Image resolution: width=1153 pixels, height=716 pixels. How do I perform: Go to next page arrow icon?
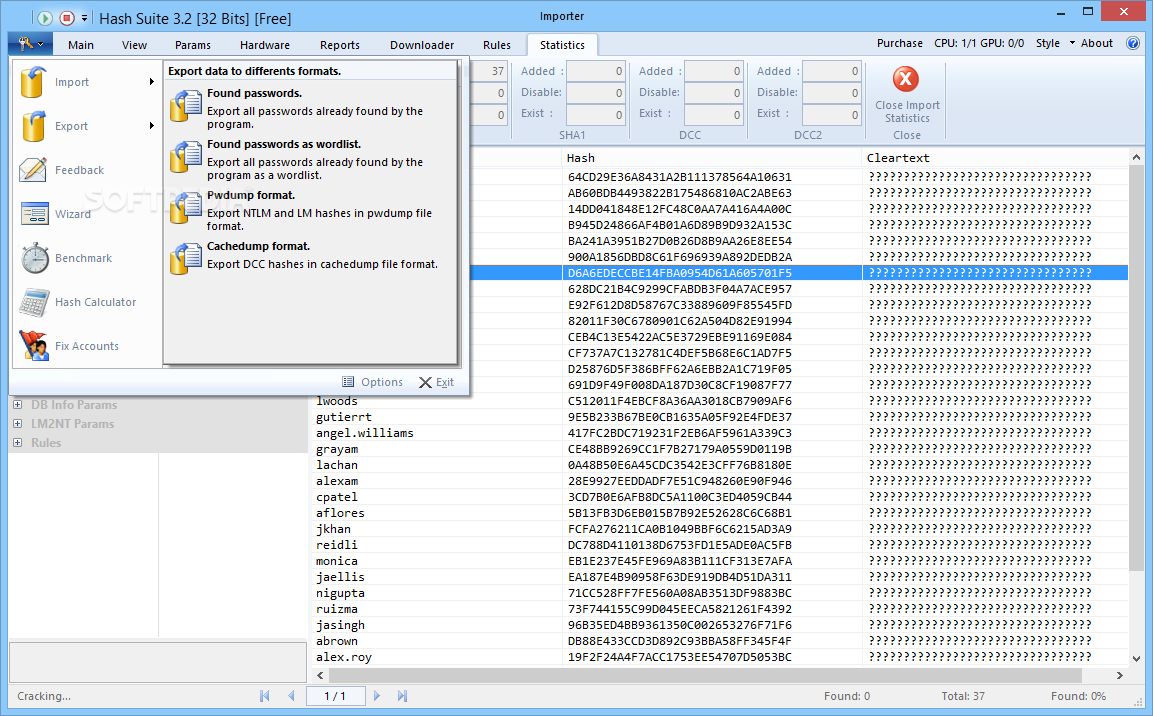click(x=376, y=695)
